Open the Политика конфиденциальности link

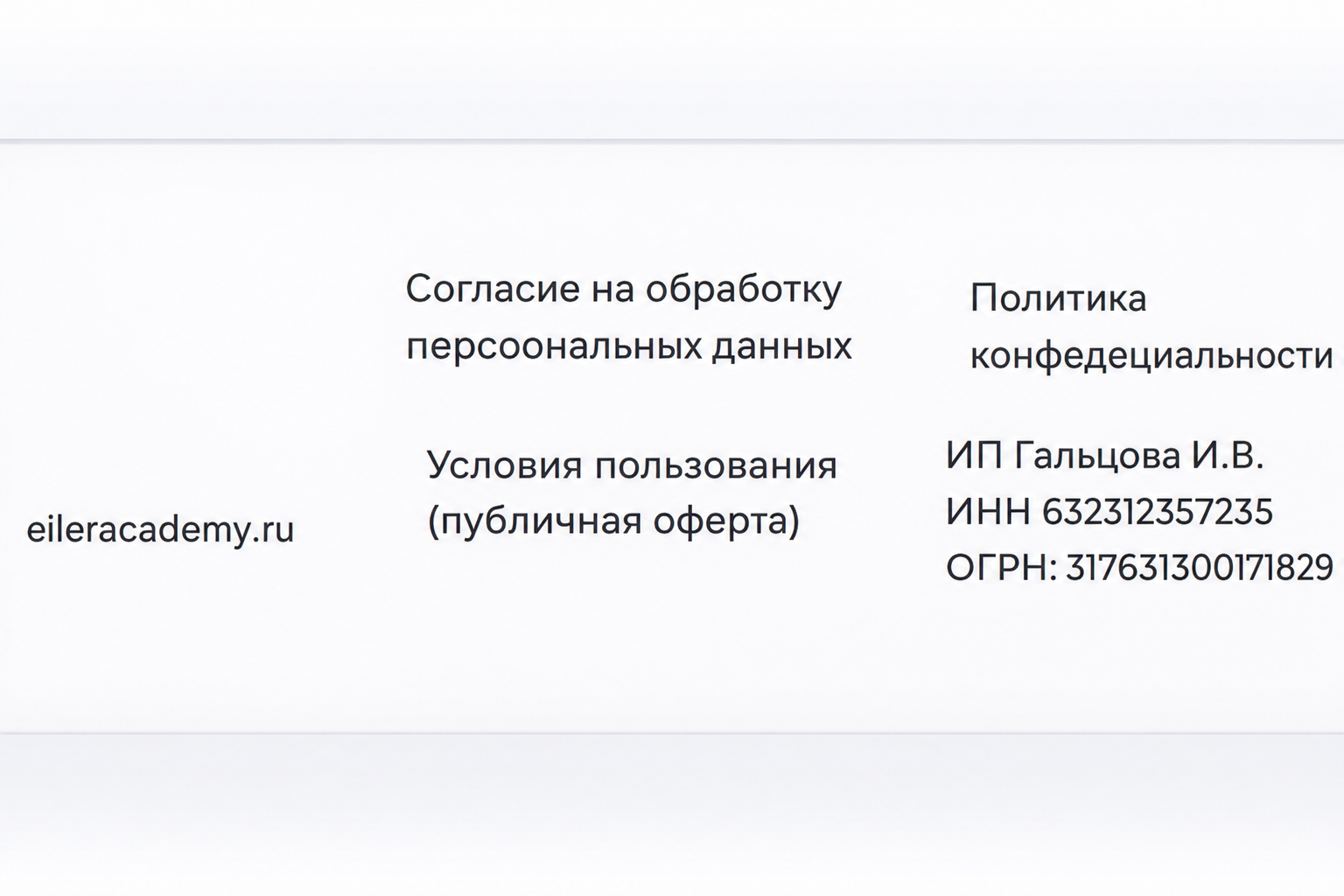tap(1151, 326)
